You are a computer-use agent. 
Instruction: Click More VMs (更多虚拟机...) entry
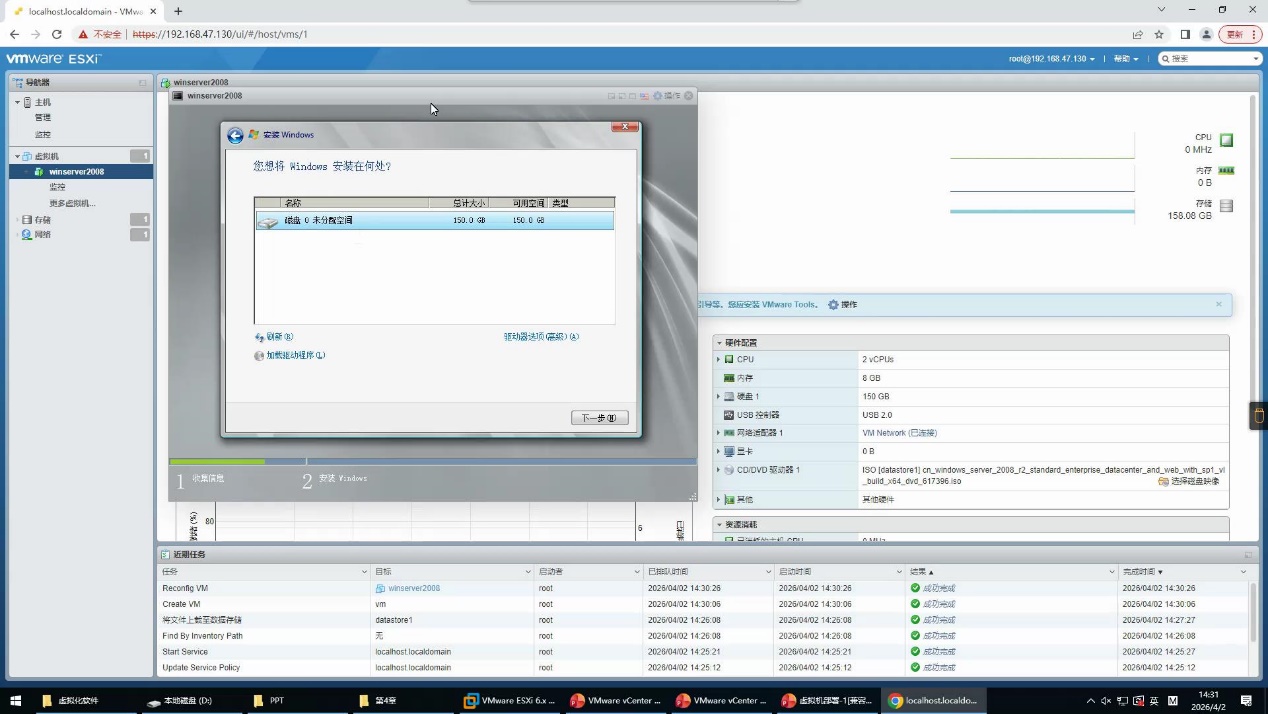coord(72,203)
